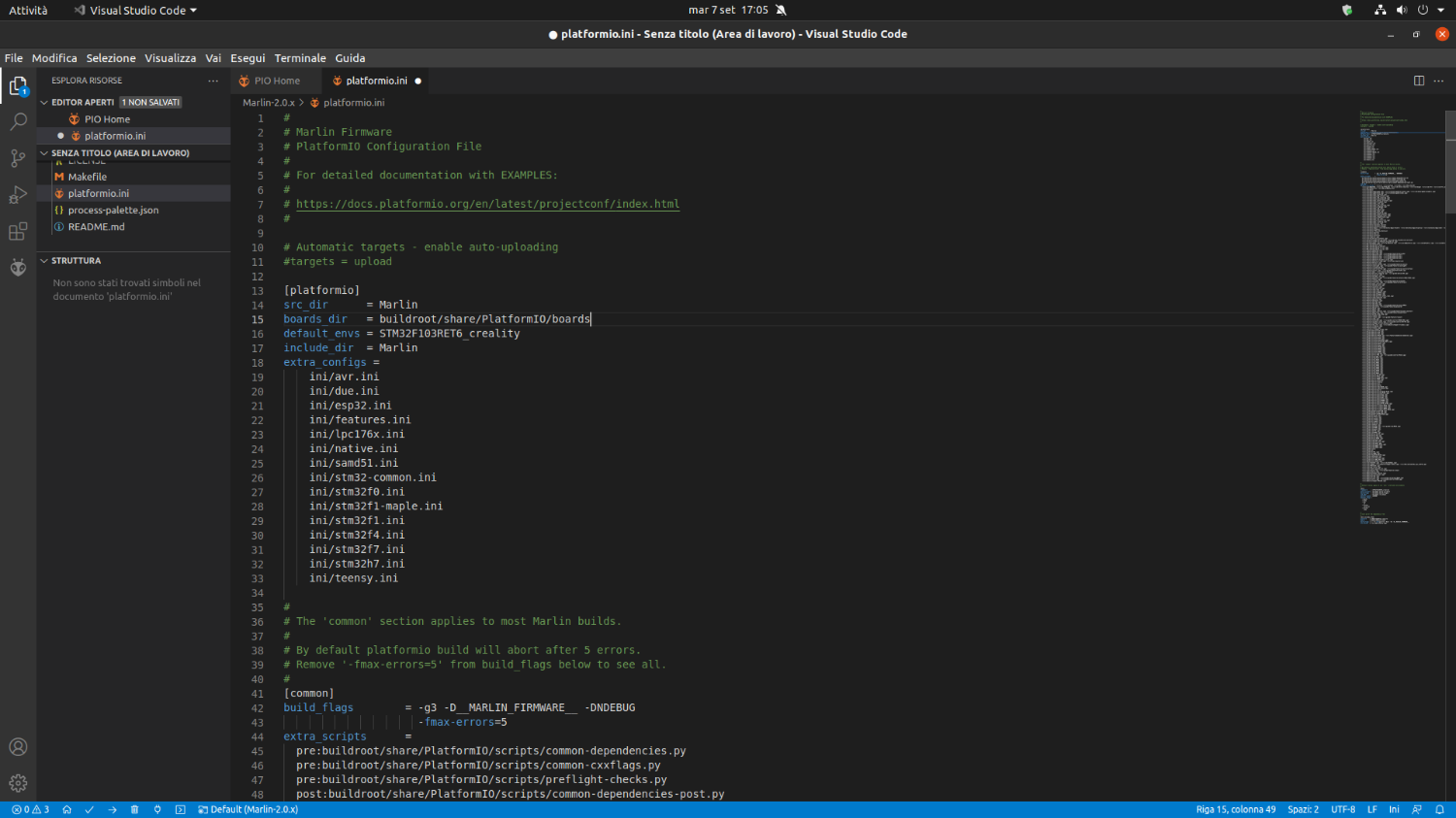Open the PlatformIO alien icon panel
The image size is (1456, 818).
click(x=18, y=268)
